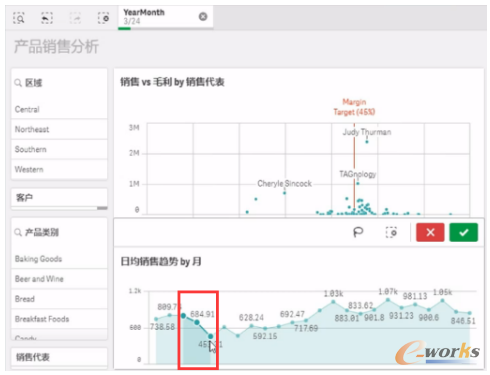
Task: Click the 客户 horizontal scrollbar
Action: click(x=59, y=208)
